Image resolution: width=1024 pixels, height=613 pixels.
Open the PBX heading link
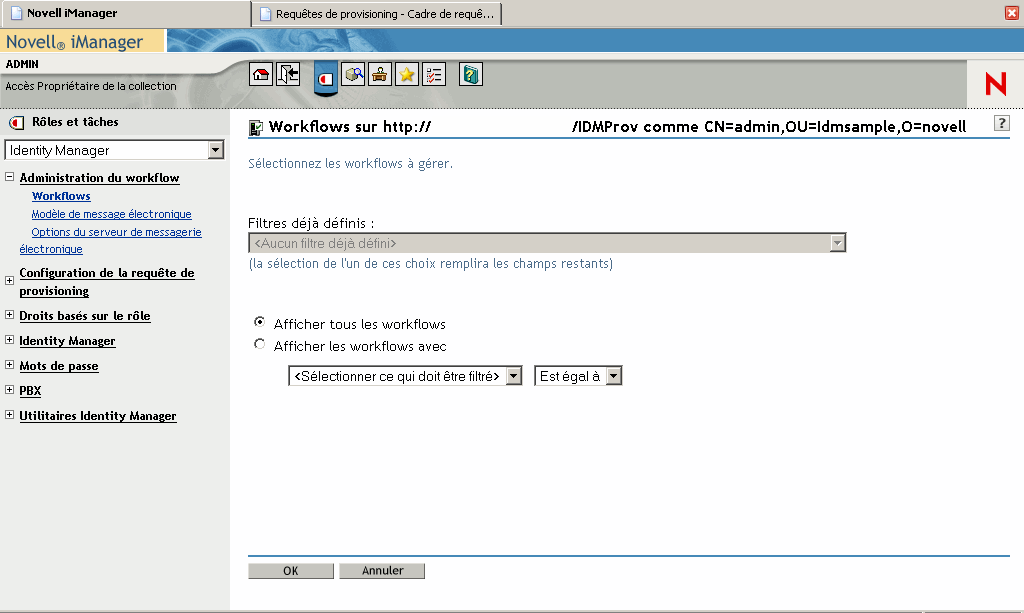[30, 391]
